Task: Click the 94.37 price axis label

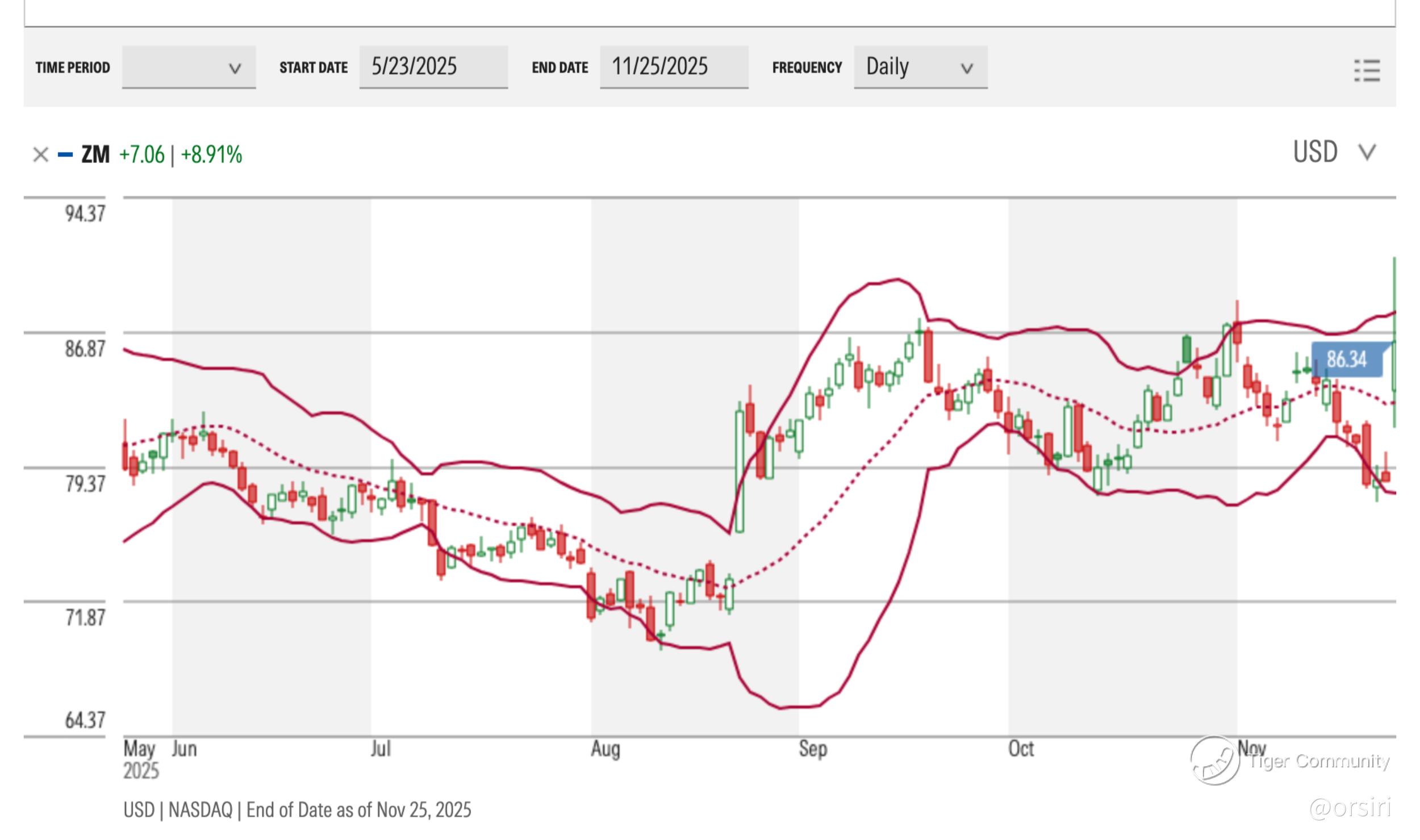Action: (x=85, y=214)
